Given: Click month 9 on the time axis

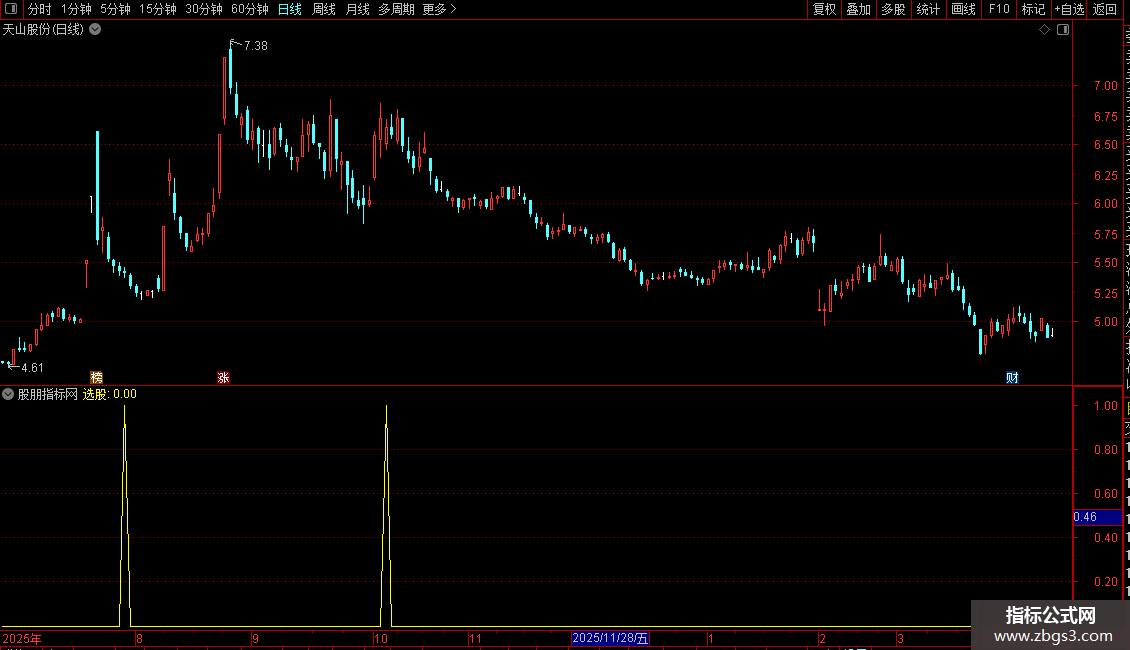Looking at the screenshot, I should coord(255,638).
